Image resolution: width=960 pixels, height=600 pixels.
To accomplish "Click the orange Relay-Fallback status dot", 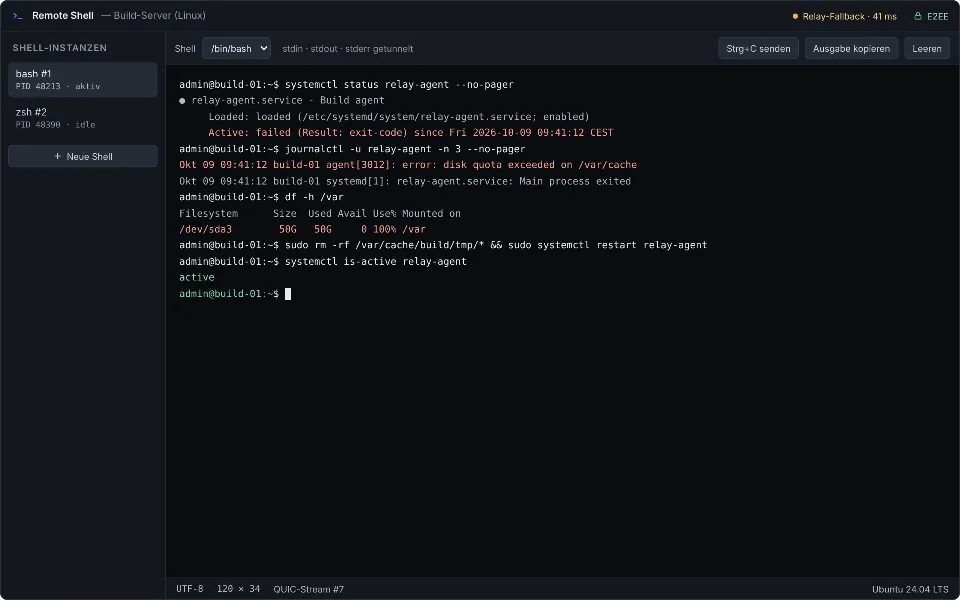I will pos(795,17).
